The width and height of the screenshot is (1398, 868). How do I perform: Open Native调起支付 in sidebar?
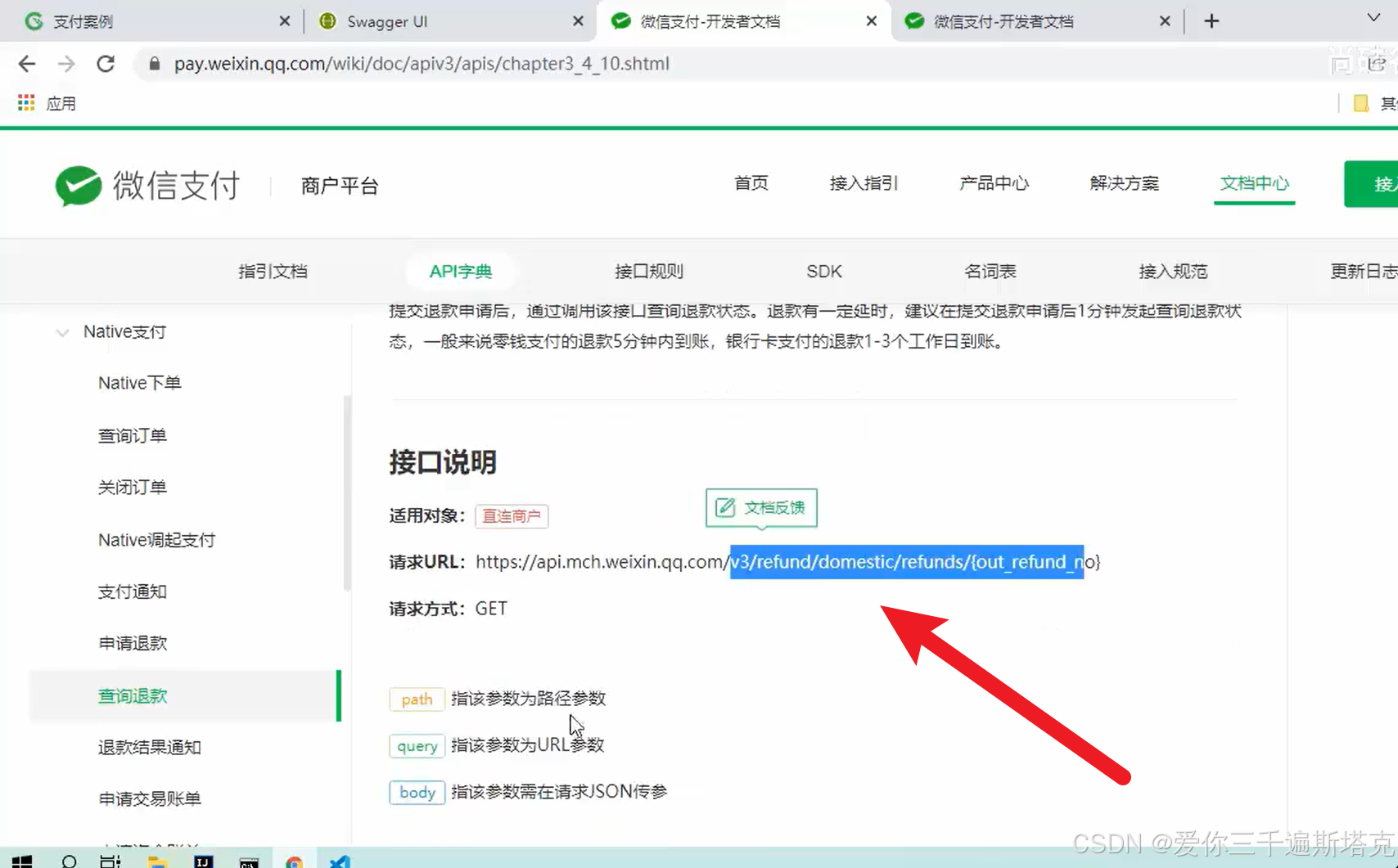click(x=156, y=540)
